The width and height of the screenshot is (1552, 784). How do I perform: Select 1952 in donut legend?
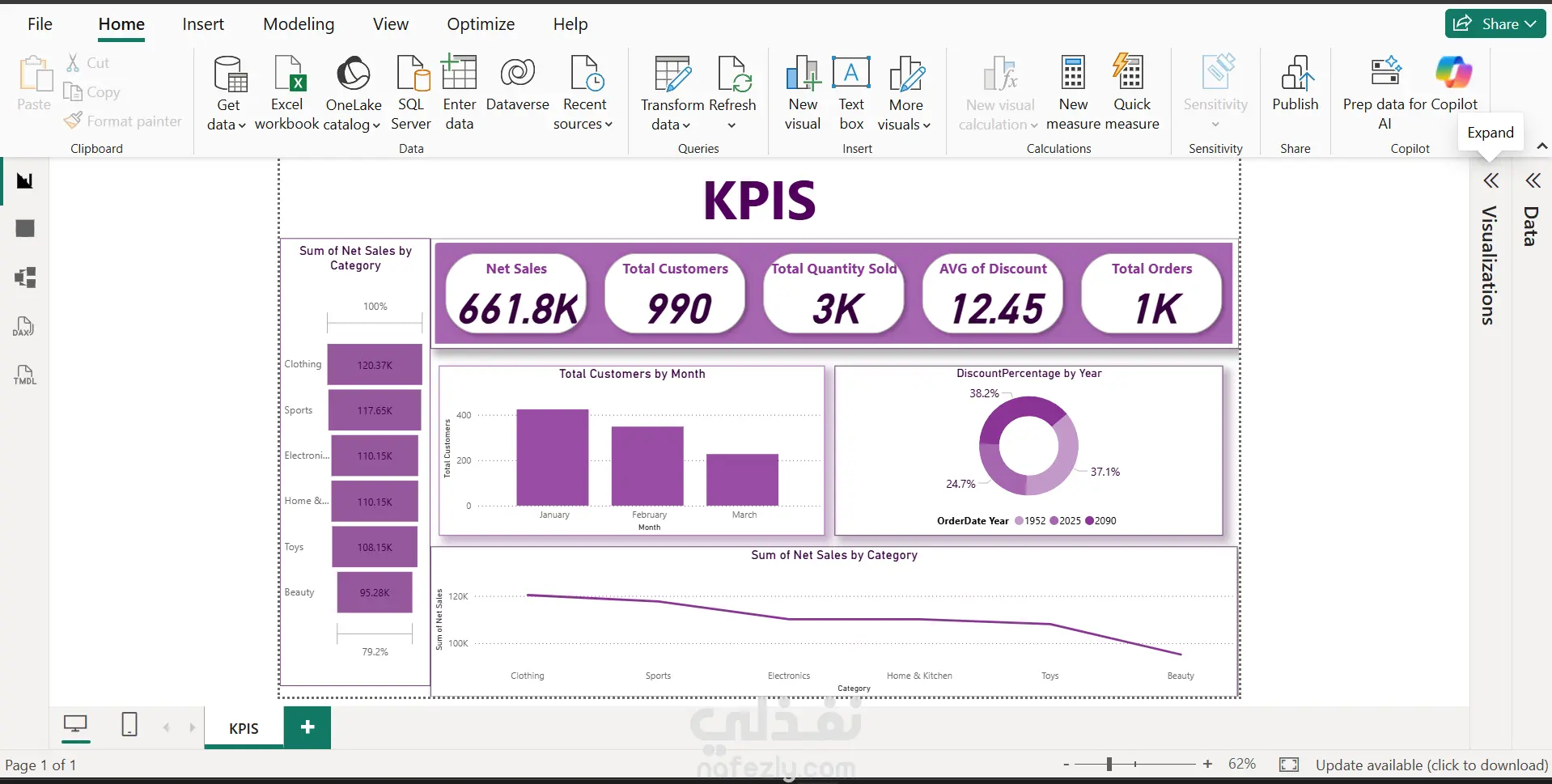tap(1030, 521)
